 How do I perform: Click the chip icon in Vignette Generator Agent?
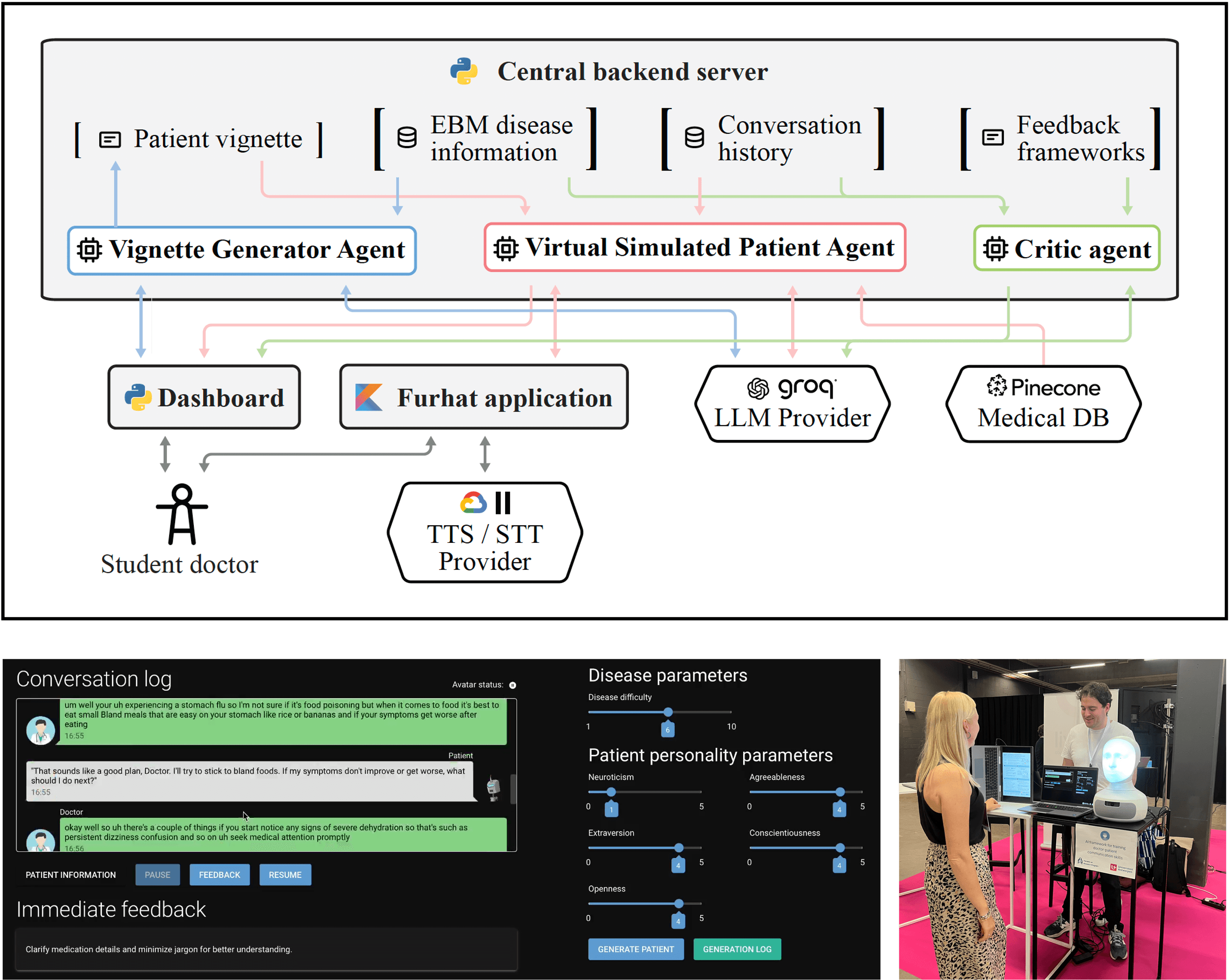coord(89,249)
